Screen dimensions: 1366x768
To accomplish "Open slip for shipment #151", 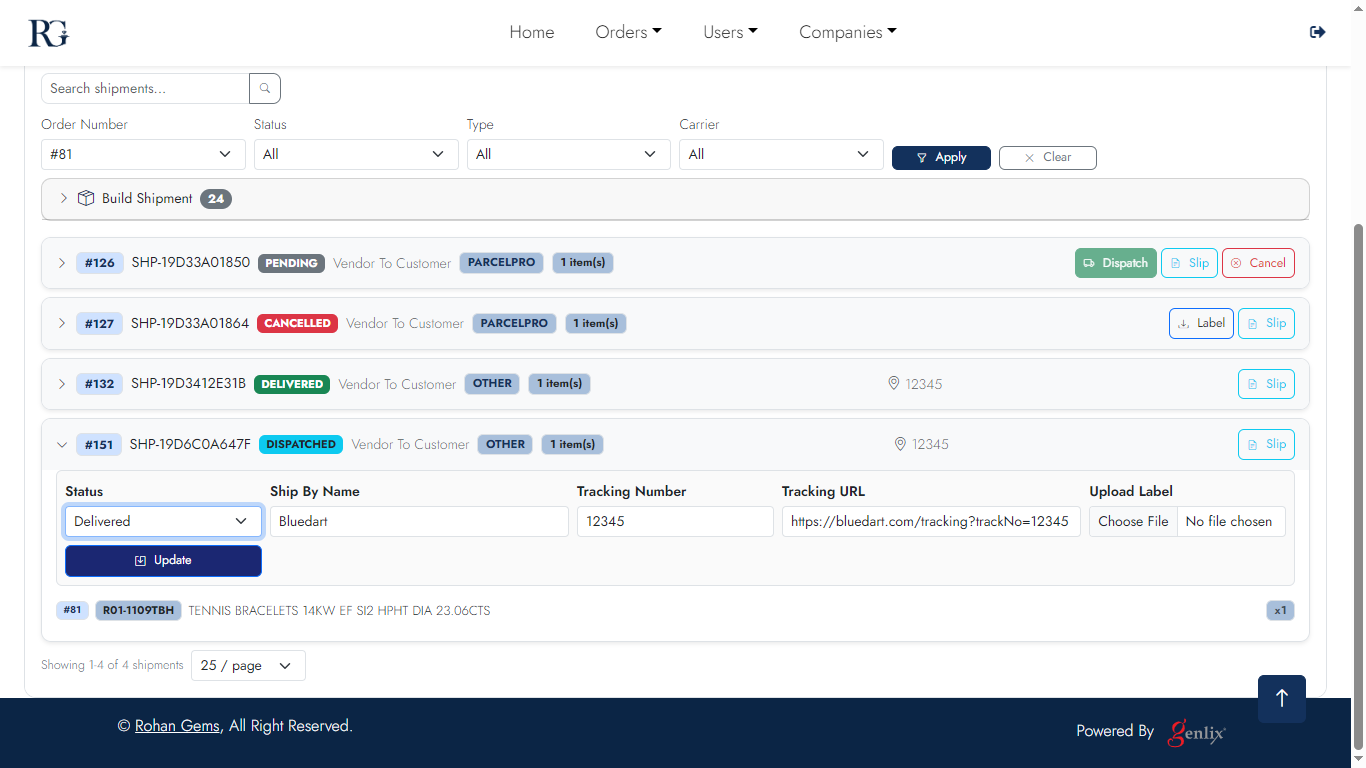I will 1265,444.
